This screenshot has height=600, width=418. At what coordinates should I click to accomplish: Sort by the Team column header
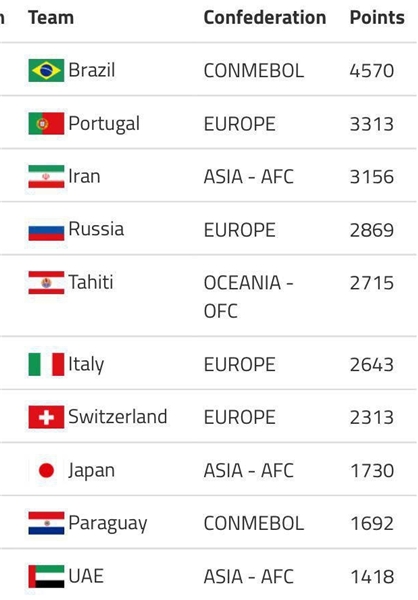(51, 18)
